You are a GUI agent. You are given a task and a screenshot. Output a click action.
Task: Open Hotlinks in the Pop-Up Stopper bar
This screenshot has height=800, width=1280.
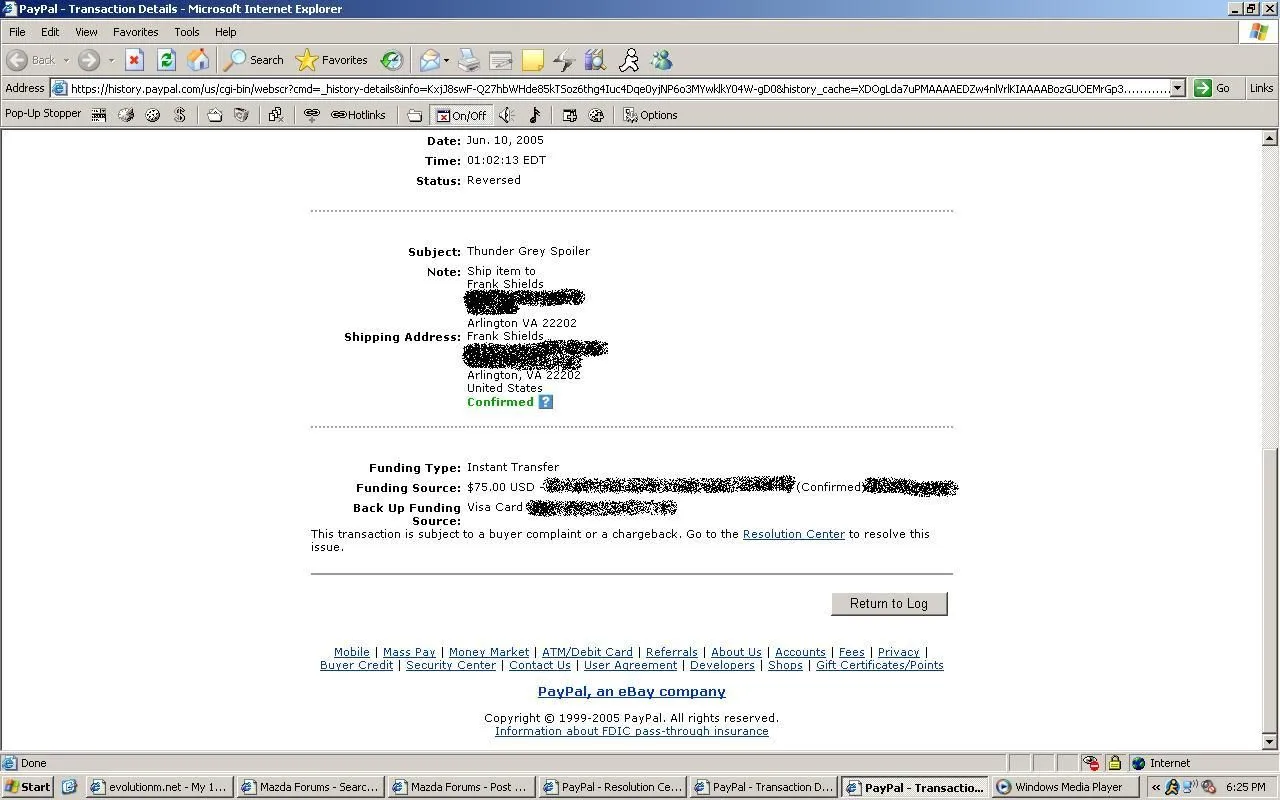pyautogui.click(x=358, y=115)
